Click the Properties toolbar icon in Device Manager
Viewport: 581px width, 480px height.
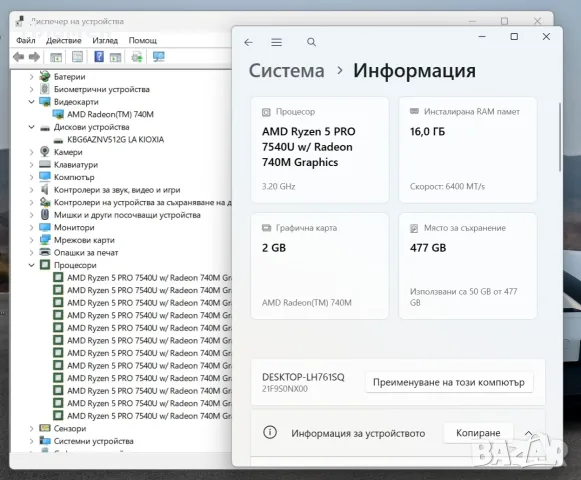[77, 57]
